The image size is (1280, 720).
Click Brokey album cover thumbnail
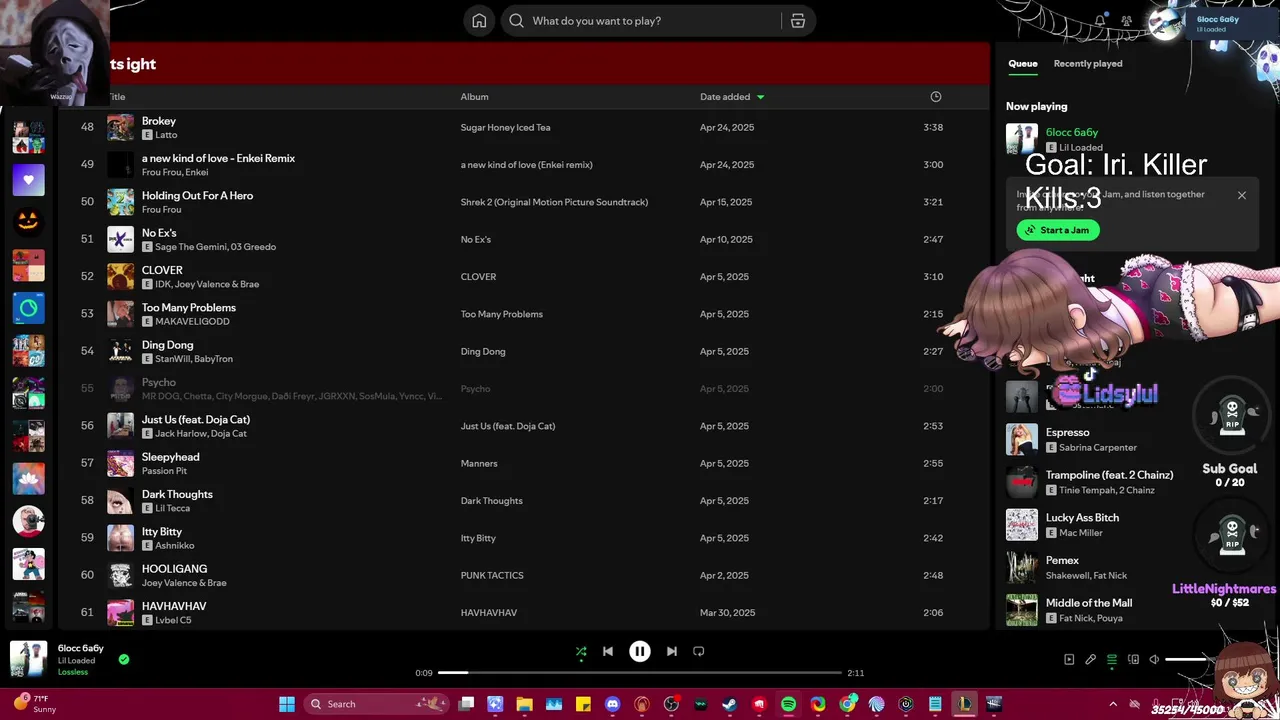(x=120, y=128)
